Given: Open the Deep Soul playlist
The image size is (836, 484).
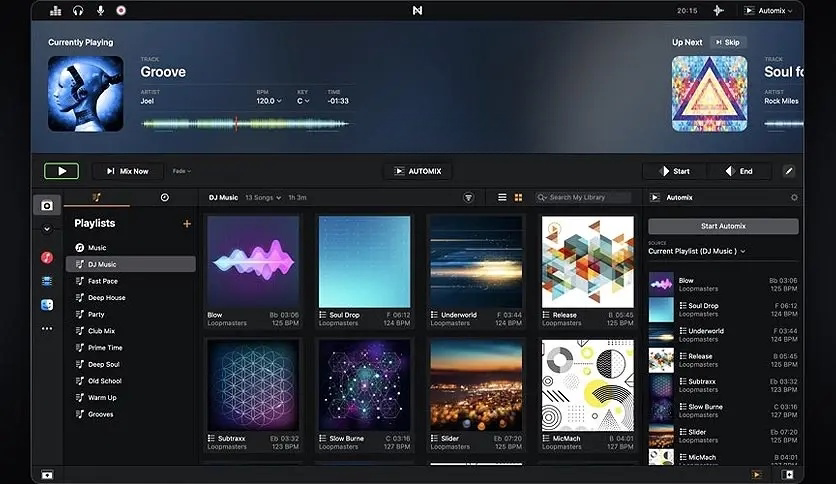Looking at the screenshot, I should tap(131, 365).
